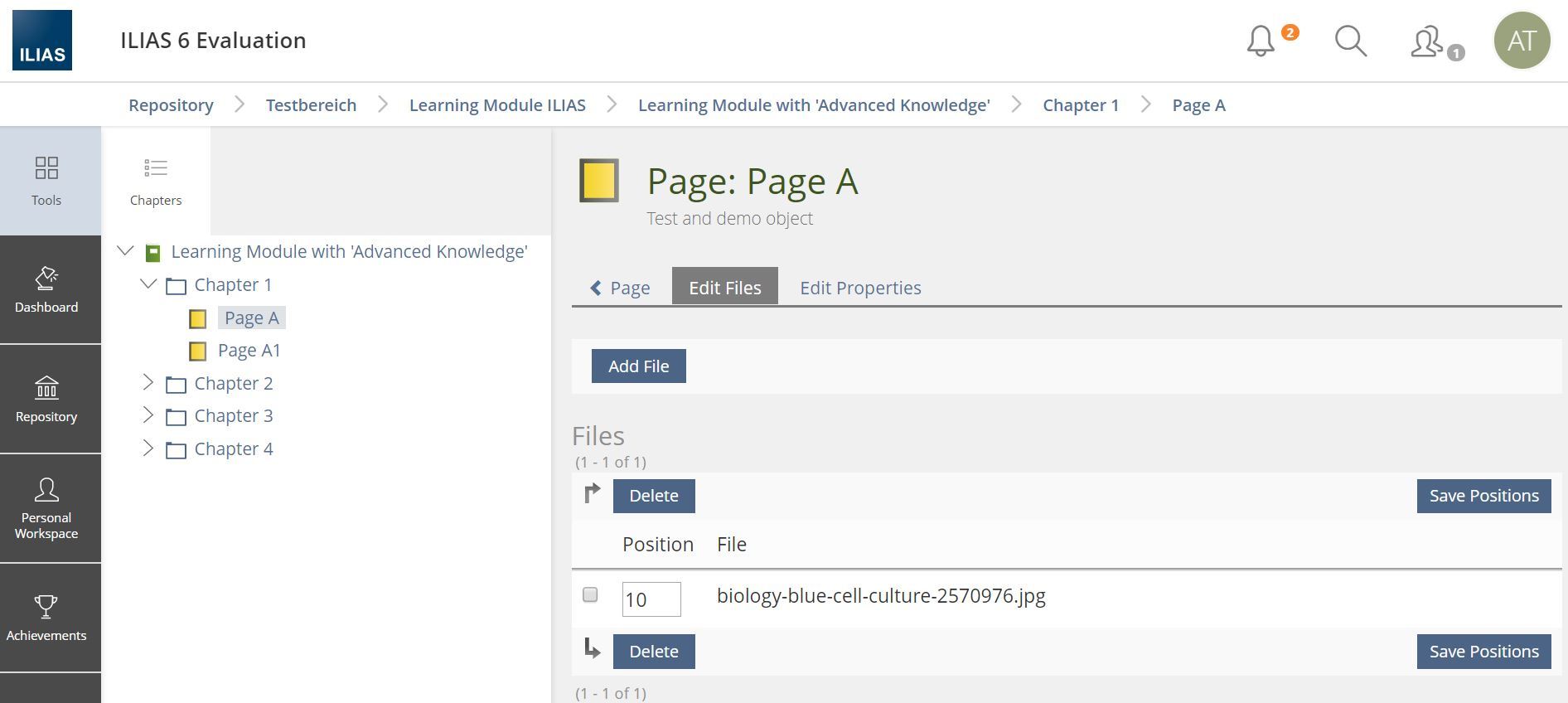
Task: Open Achievements trophy in sidebar
Action: click(x=46, y=618)
